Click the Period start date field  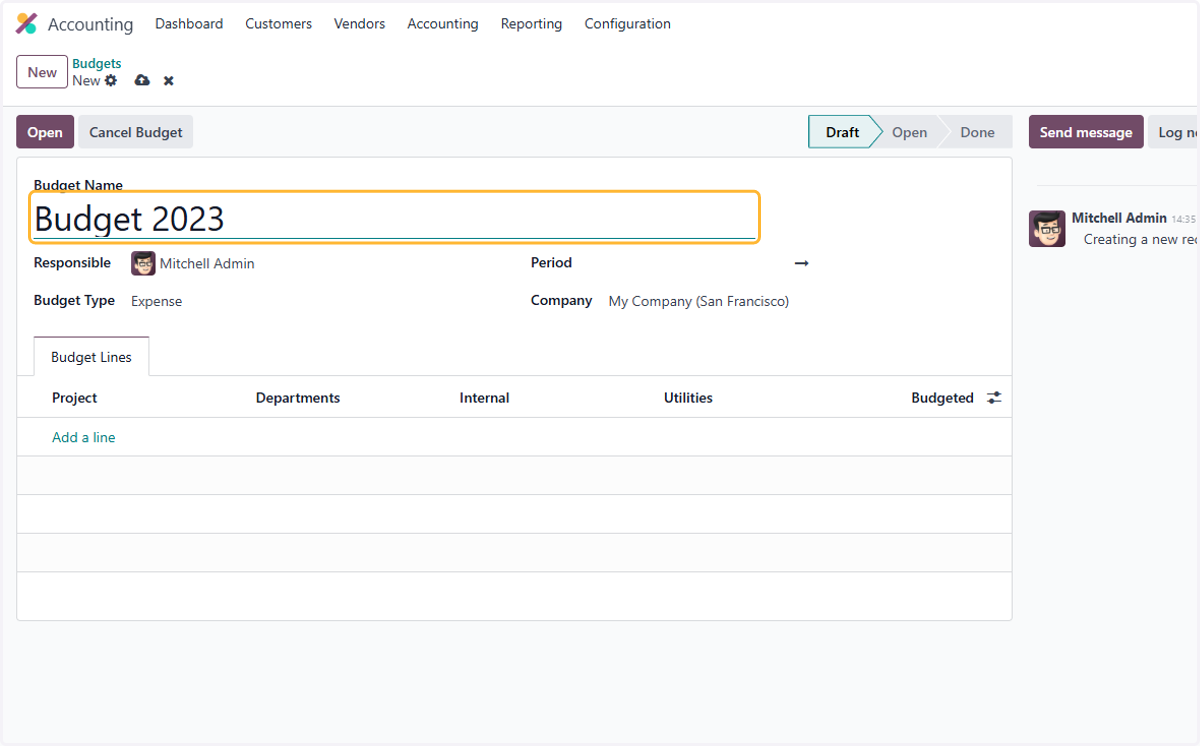[698, 263]
